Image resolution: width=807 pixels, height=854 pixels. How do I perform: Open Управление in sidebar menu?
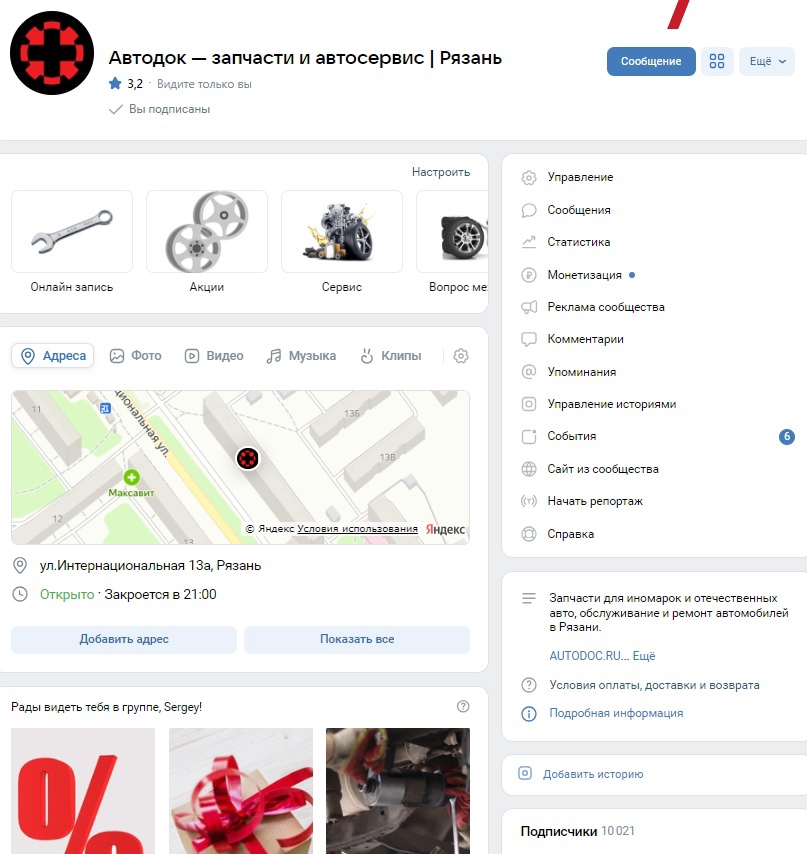point(580,177)
